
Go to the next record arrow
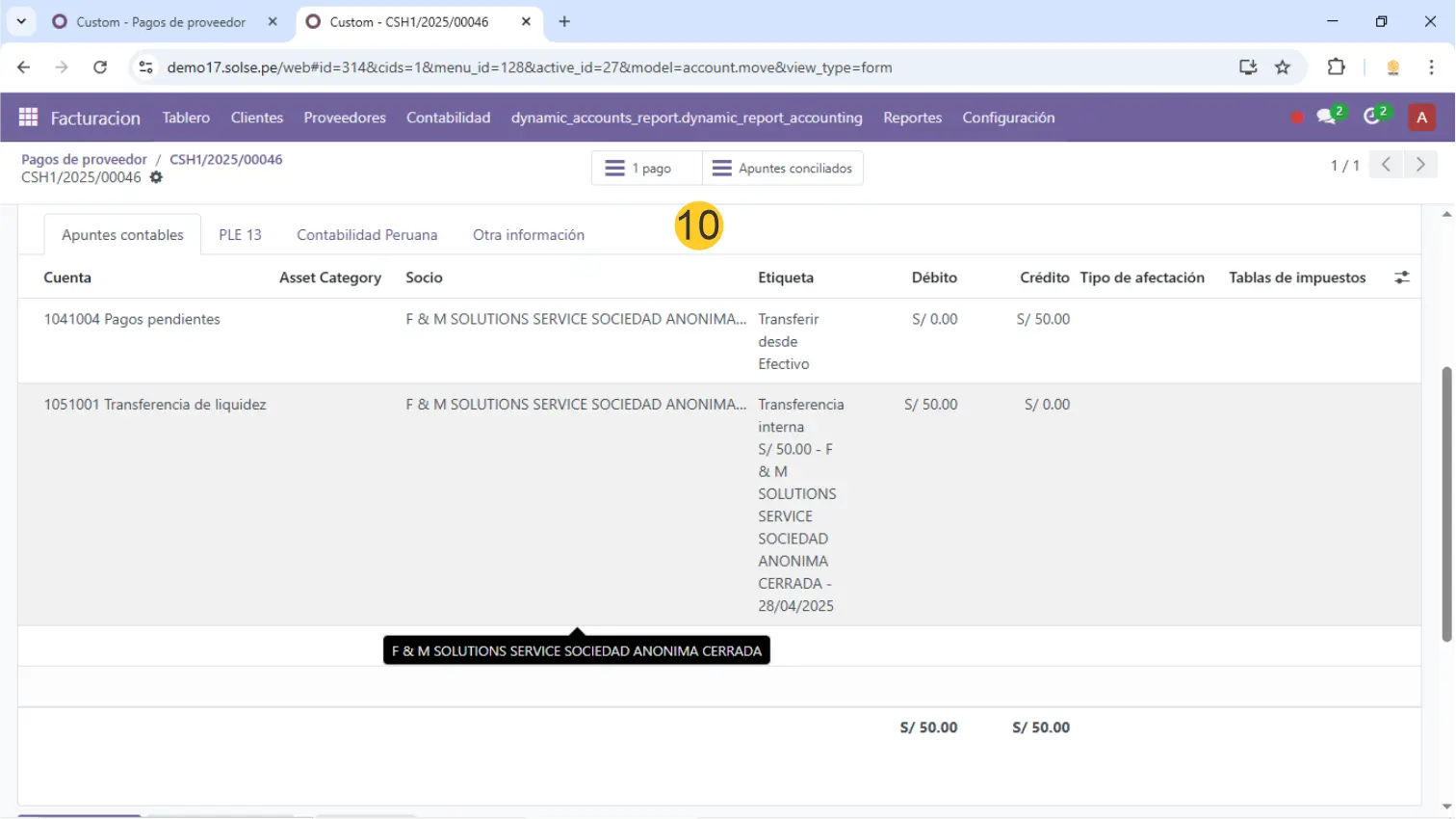coord(1420,165)
